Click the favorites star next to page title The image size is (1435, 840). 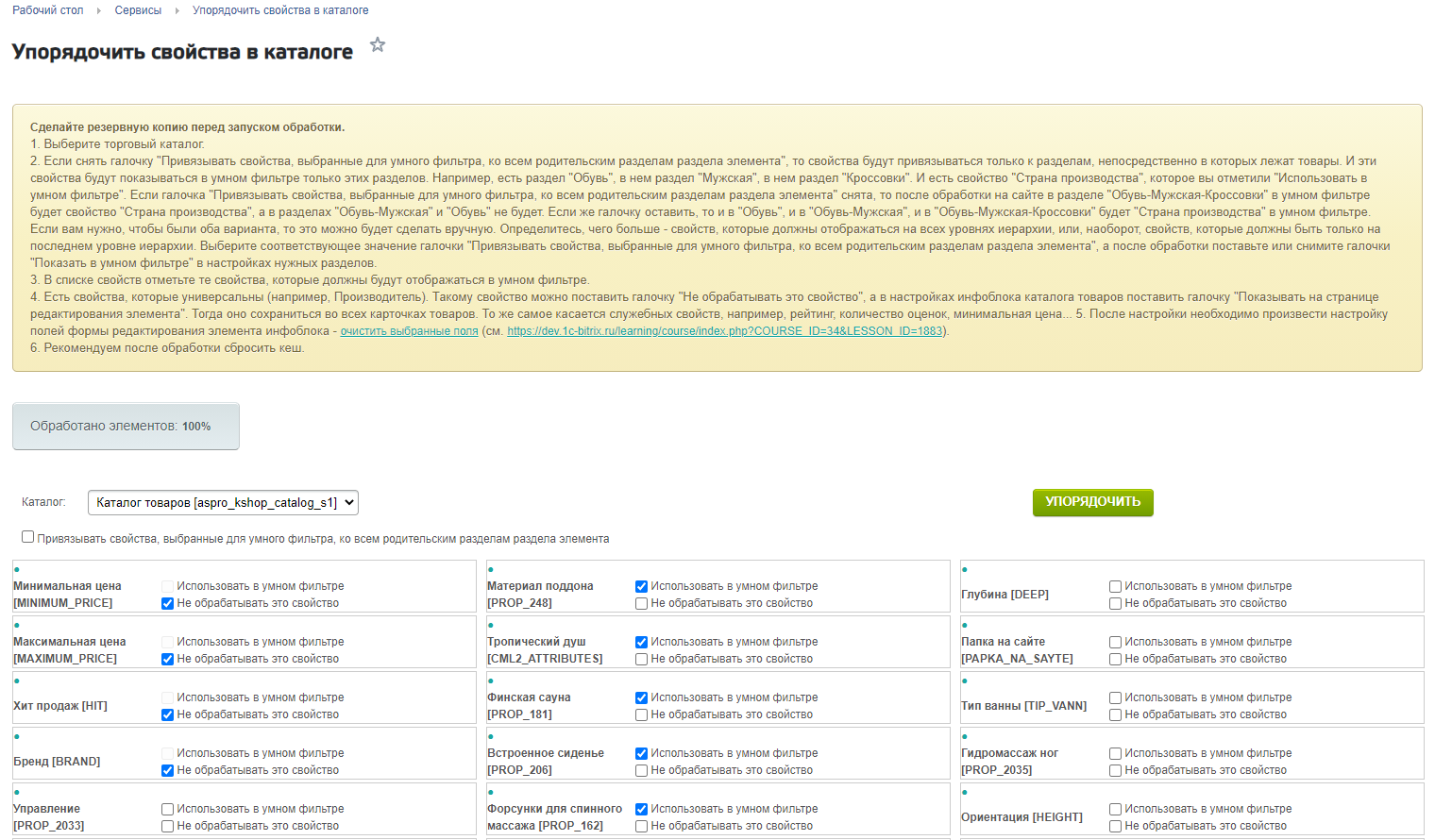pos(378,45)
